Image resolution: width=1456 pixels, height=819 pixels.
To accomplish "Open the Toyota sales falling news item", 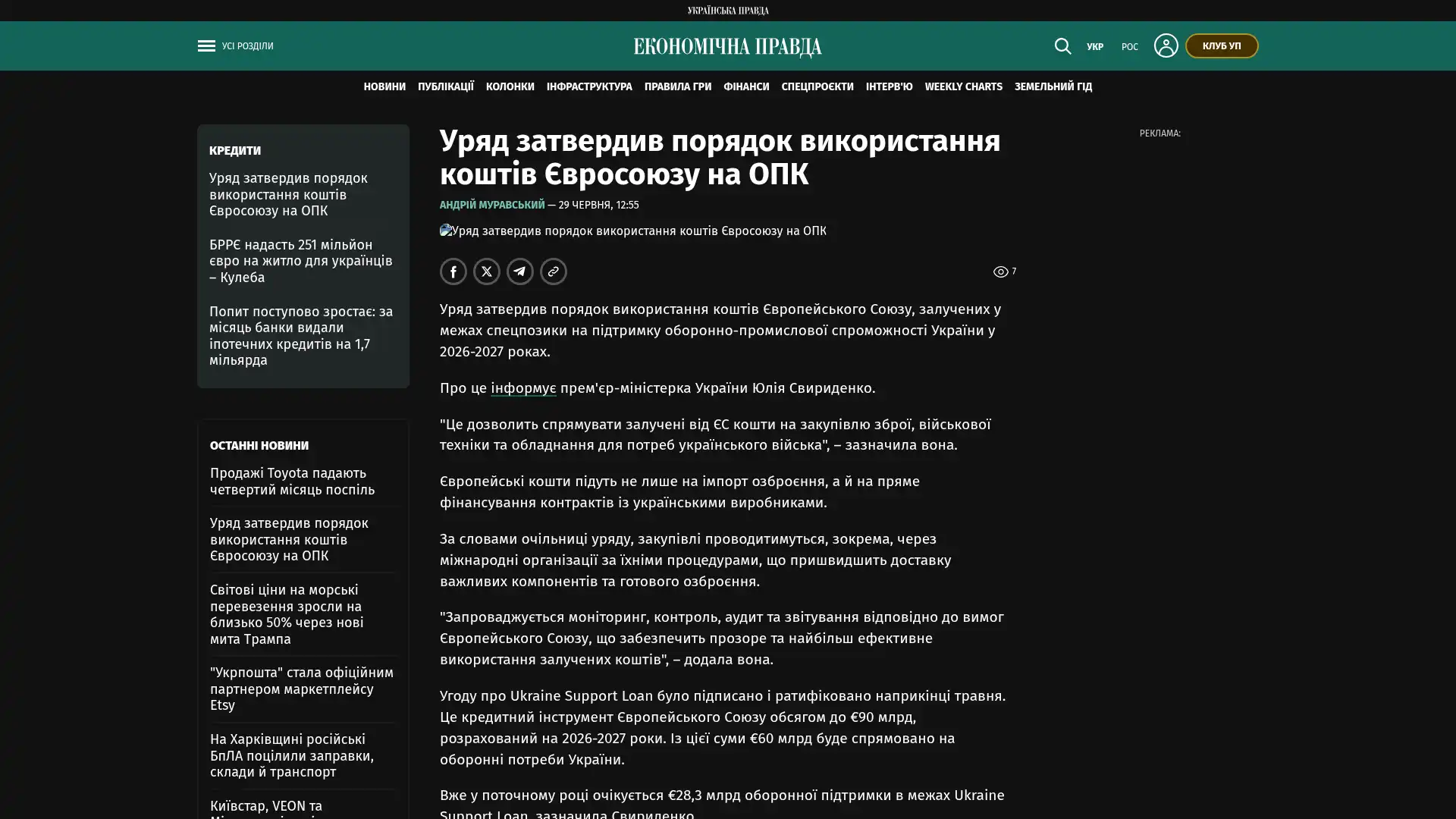I will point(293,482).
